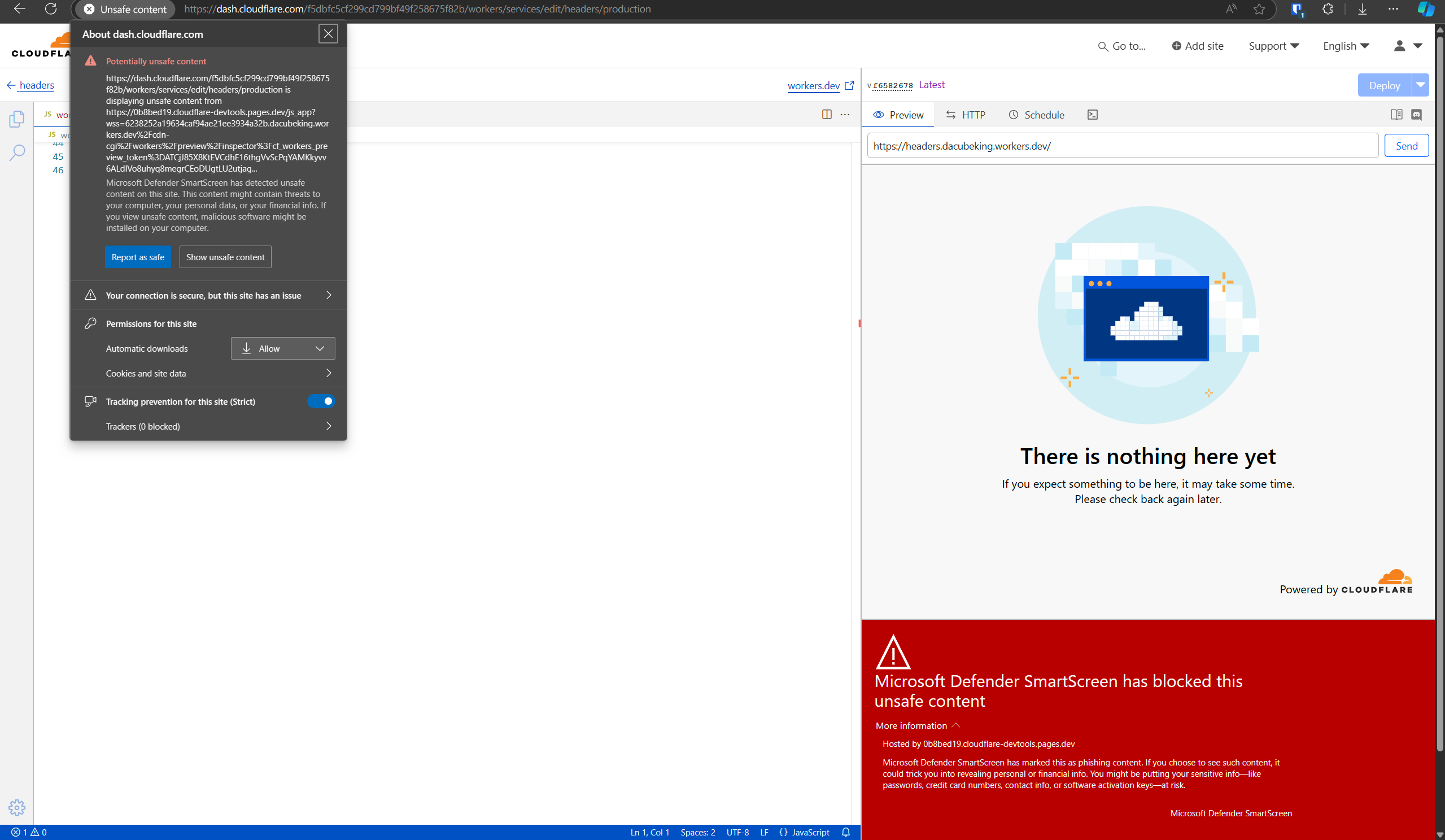The height and width of the screenshot is (840, 1445).
Task: Open the Explorer files icon in sidebar
Action: [16, 119]
